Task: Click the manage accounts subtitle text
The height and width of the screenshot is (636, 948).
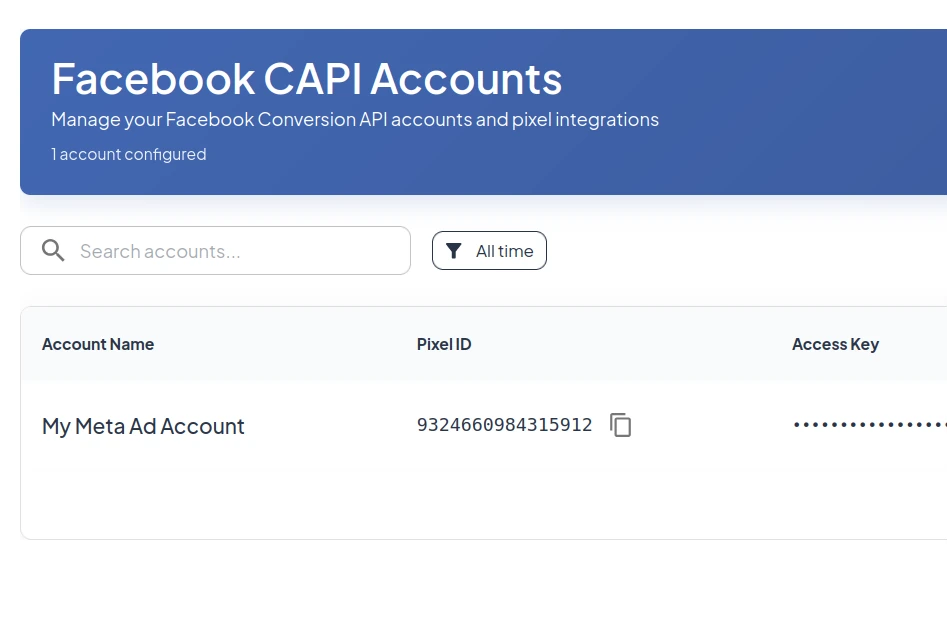Action: point(355,119)
